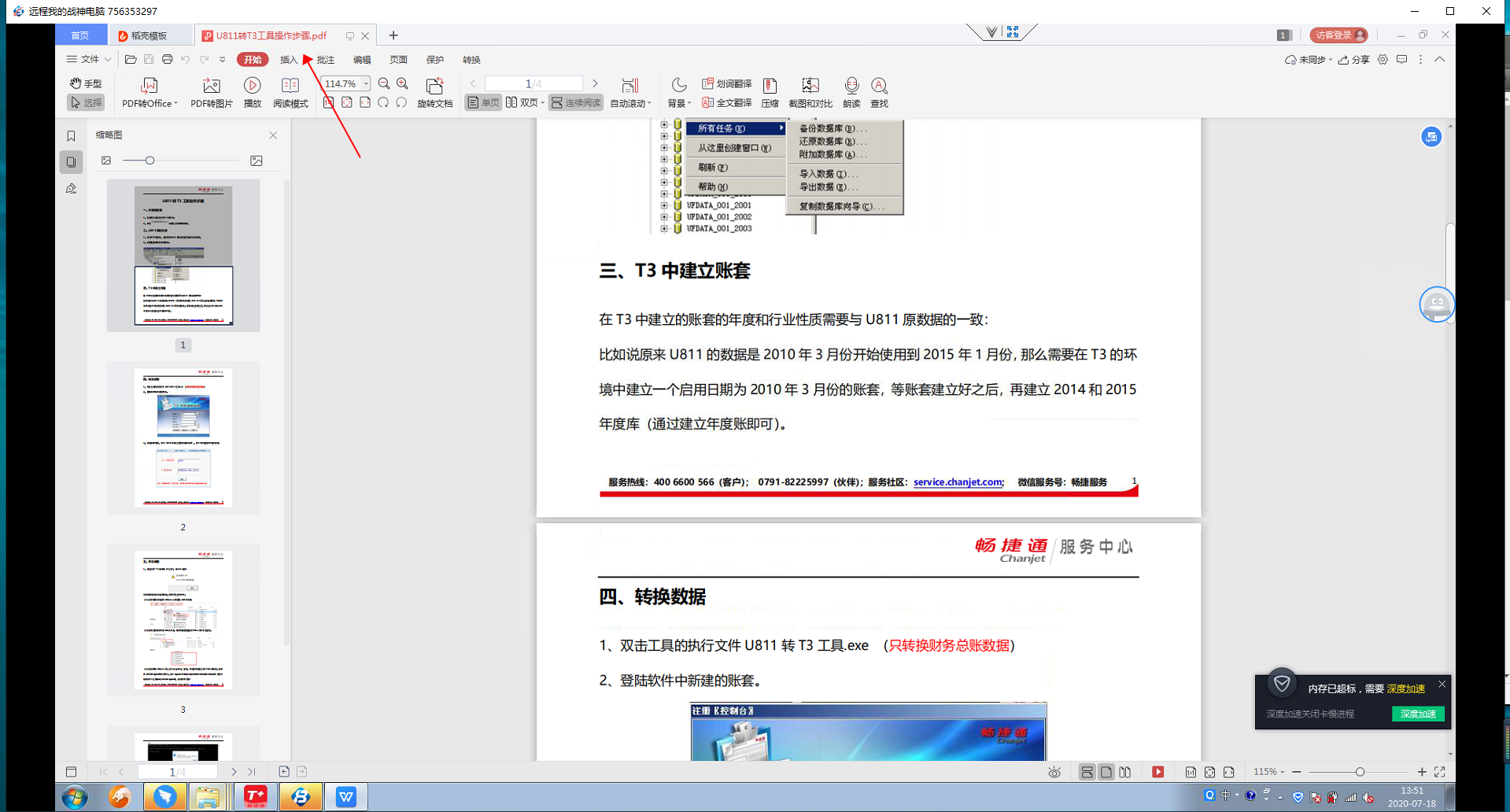Viewport: 1510px width, 812px height.
Task: Open the 文件 file menu
Action: (88, 59)
